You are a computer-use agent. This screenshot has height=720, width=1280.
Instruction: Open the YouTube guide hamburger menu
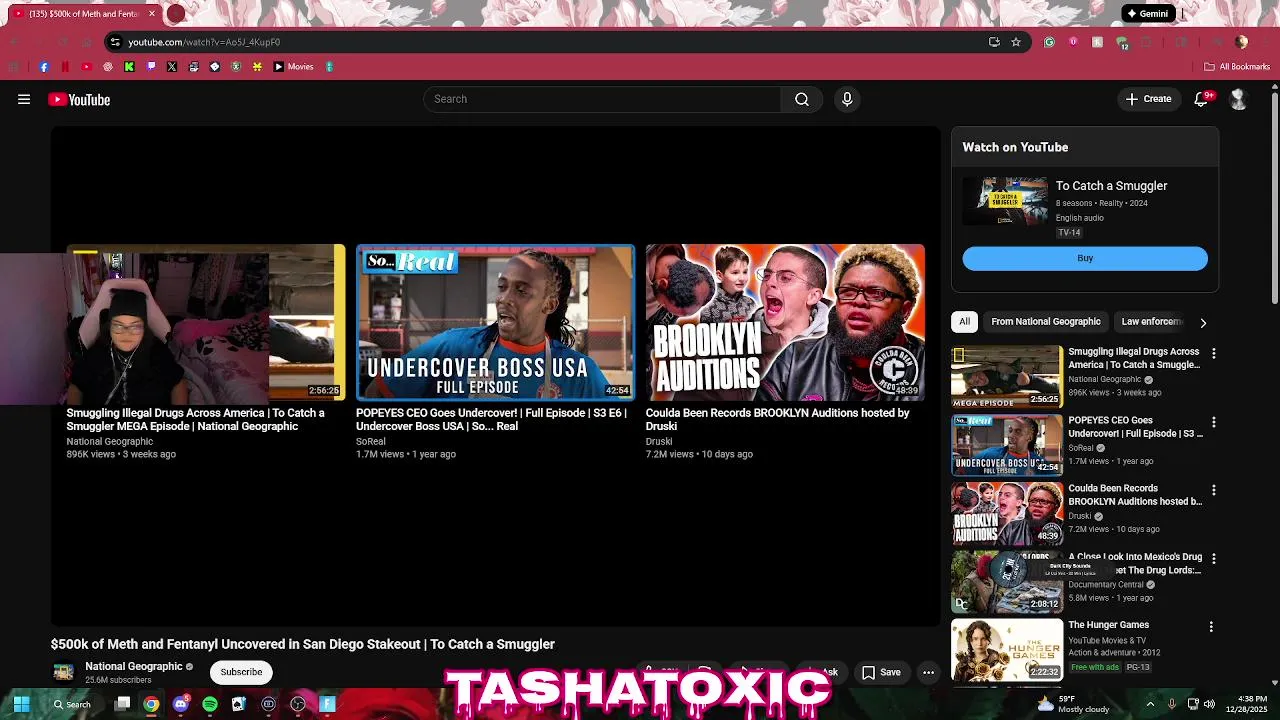[x=24, y=99]
